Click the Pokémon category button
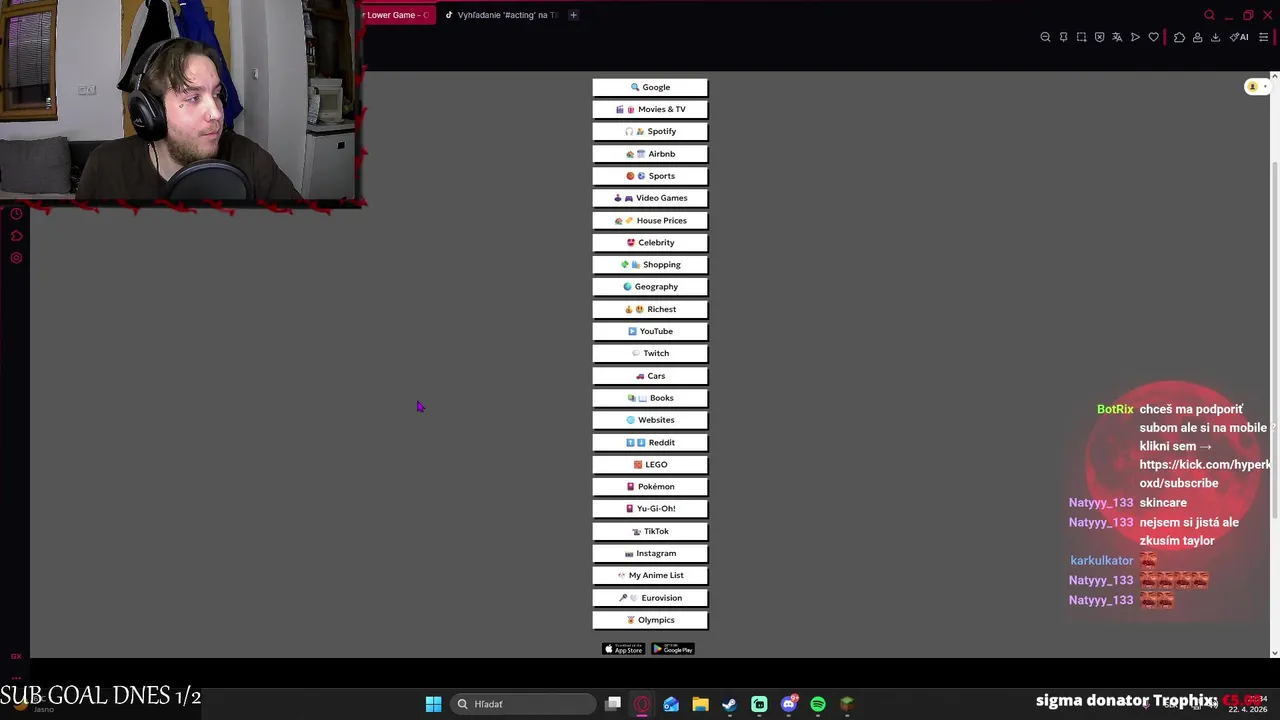 click(x=650, y=486)
